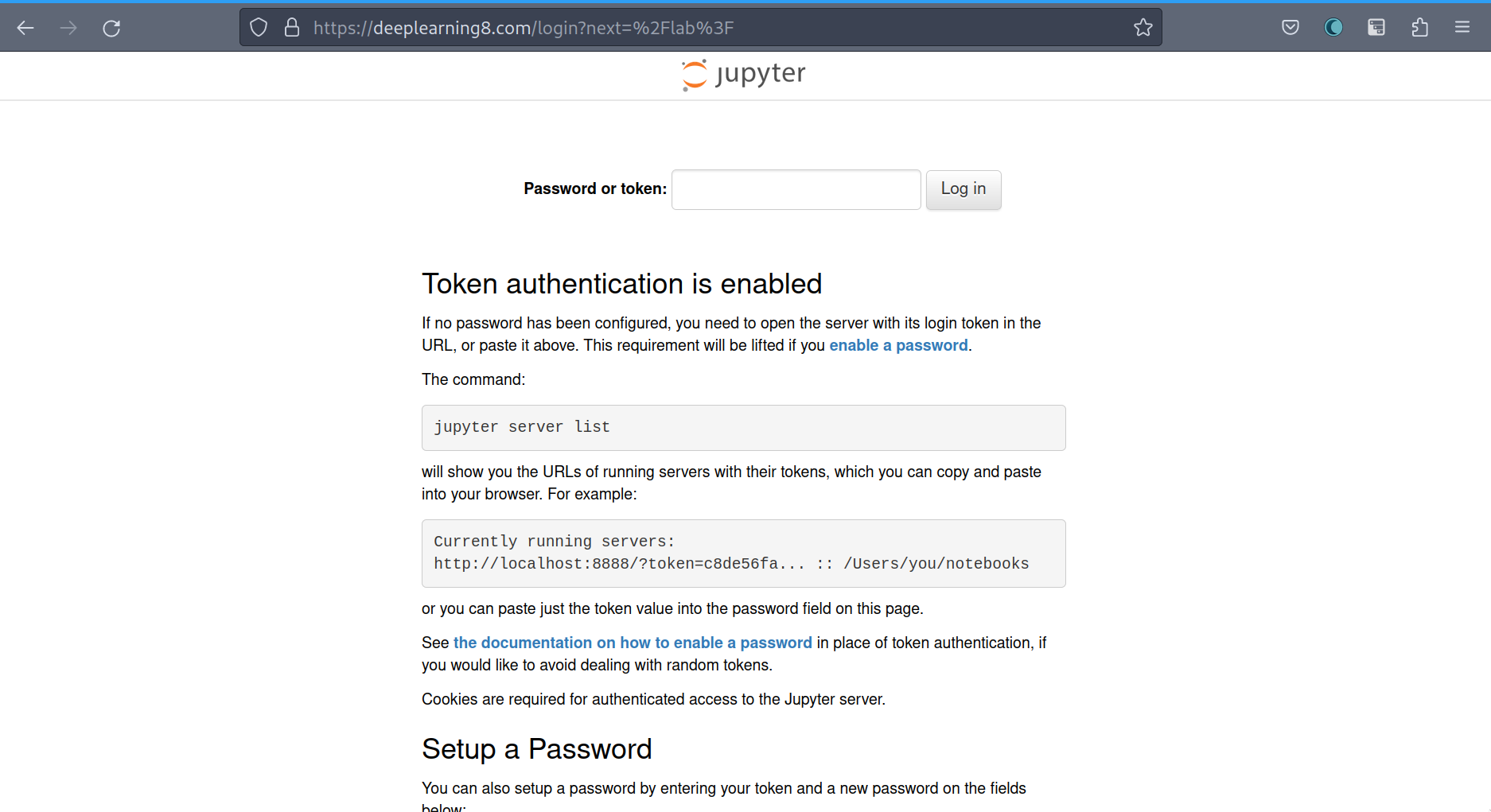Open the 'enable a password' link

(x=898, y=345)
